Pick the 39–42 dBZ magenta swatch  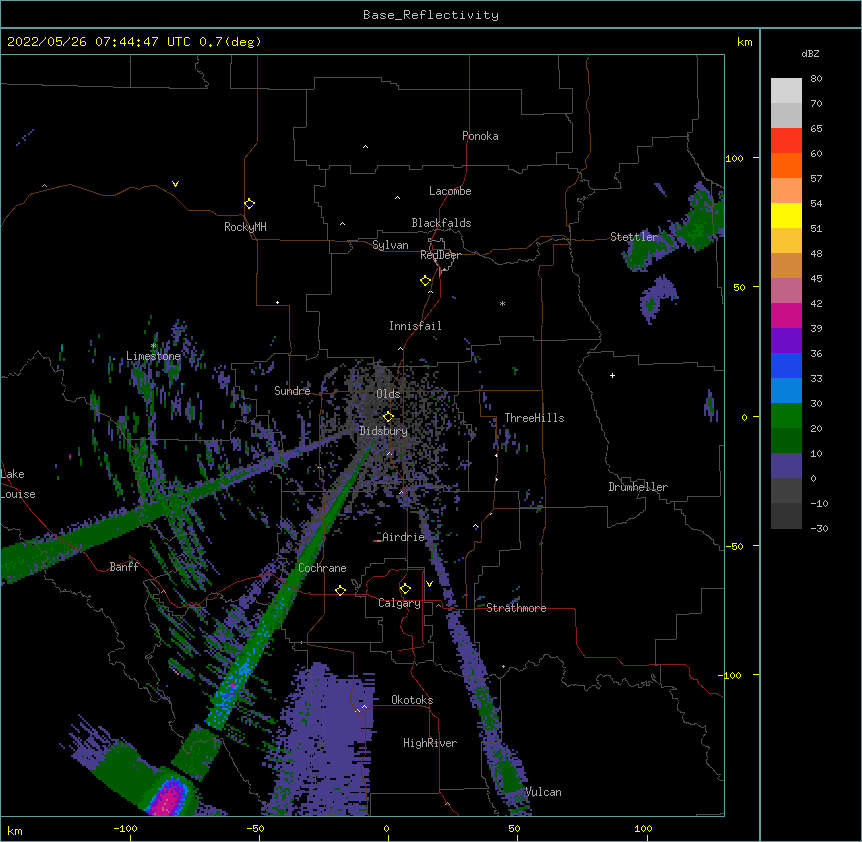(x=786, y=315)
